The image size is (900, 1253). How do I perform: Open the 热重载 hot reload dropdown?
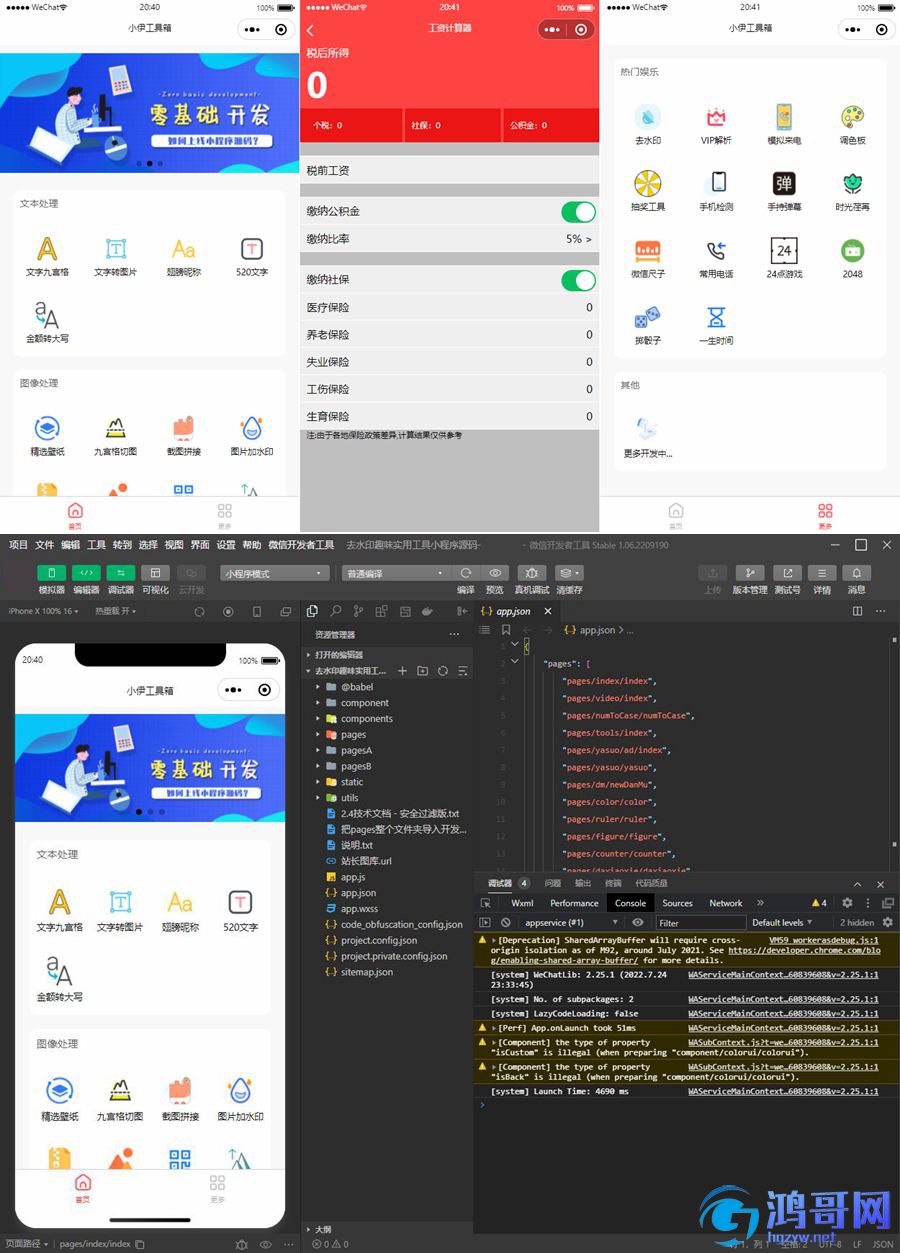point(114,611)
